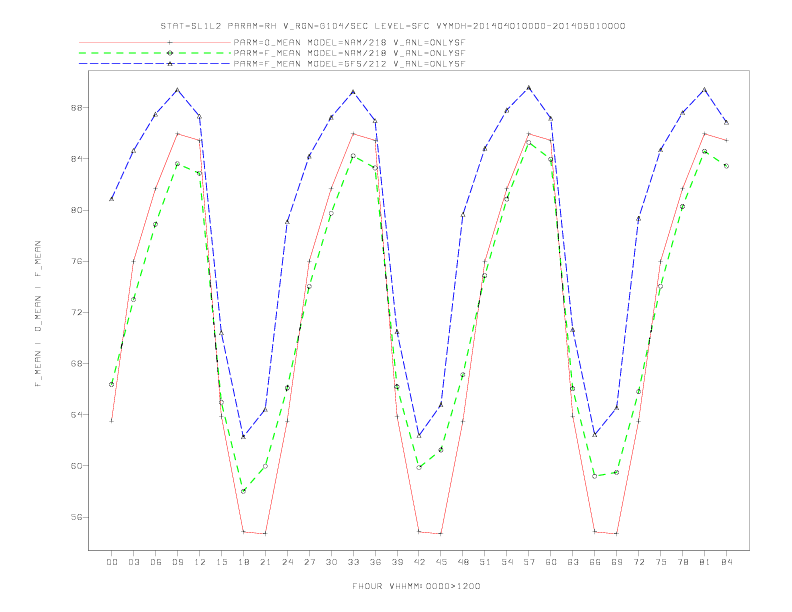Screen dimensions: 792x612
Task: Click forecast hour label 12 on x-axis
Action: 200,562
